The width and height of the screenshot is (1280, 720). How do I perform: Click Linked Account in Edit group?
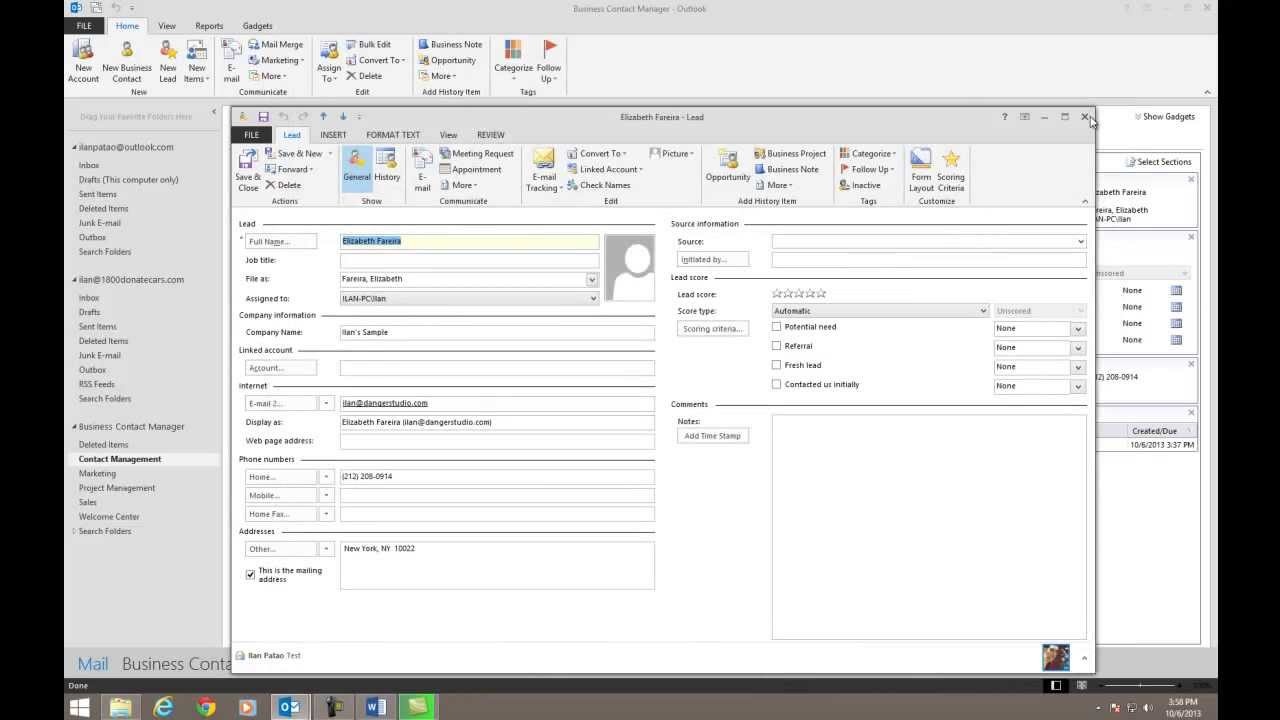604,169
